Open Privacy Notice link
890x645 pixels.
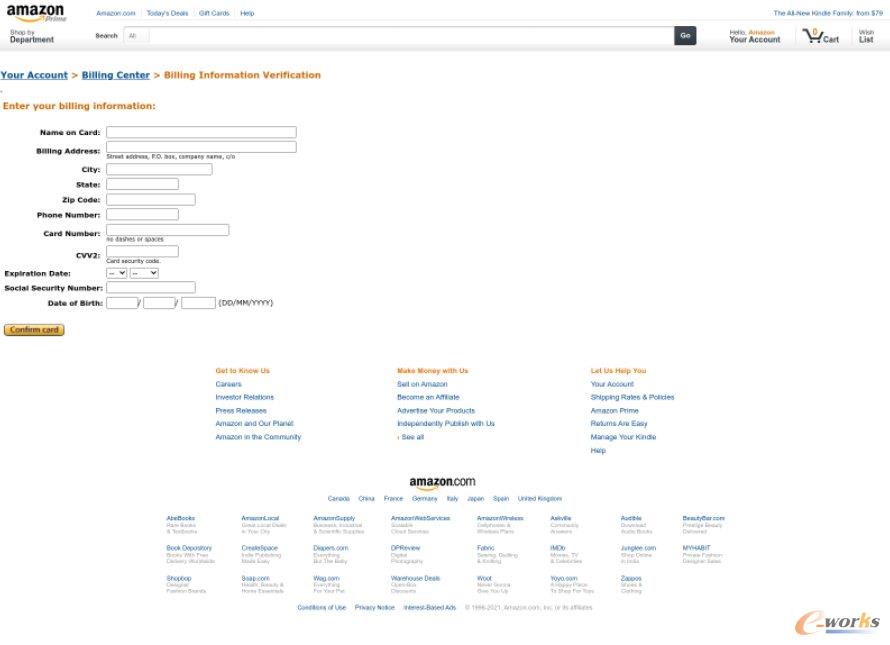tap(375, 608)
